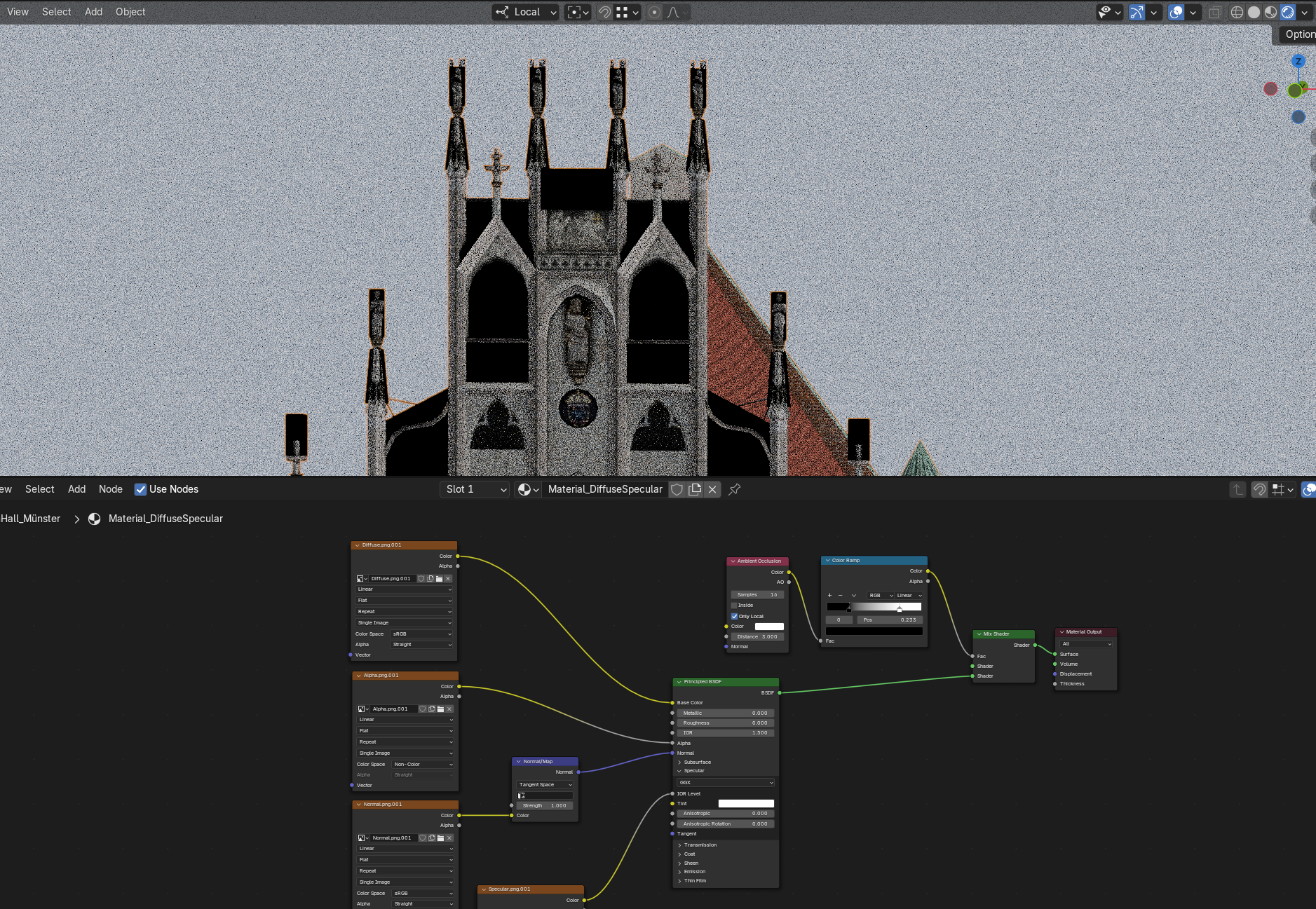Toggle viewport overlays display

[1176, 12]
